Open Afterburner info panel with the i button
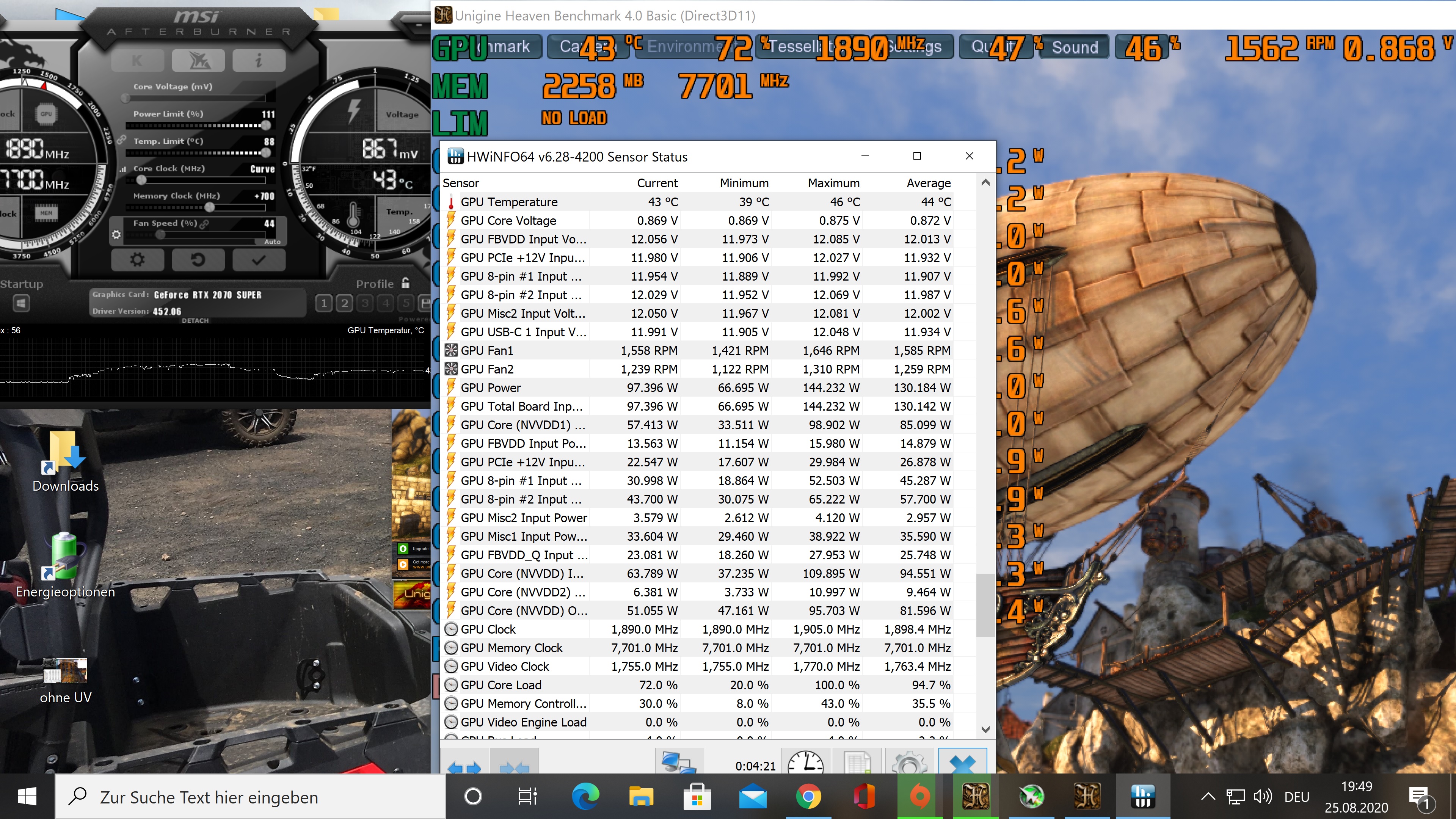Viewport: 1456px width, 819px height. [x=258, y=60]
